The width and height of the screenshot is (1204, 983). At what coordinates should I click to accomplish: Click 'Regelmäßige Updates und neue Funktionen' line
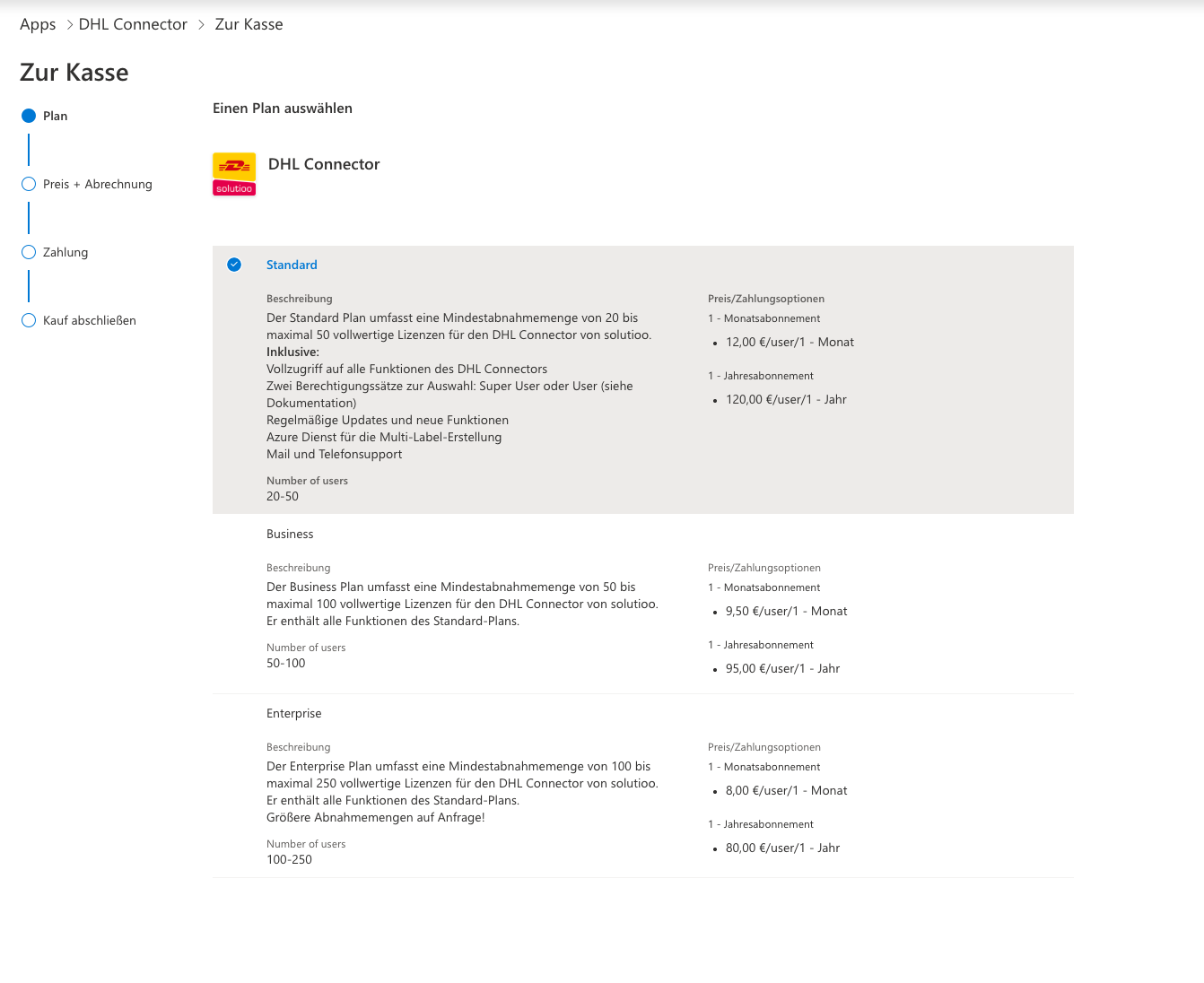coord(388,420)
